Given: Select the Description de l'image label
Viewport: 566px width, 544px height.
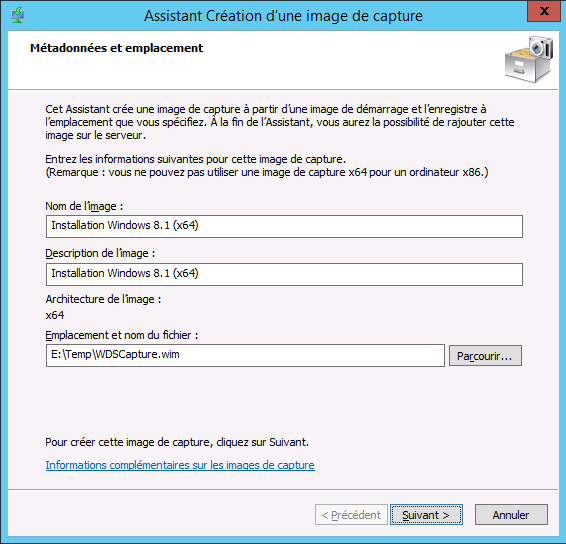Looking at the screenshot, I should pyautogui.click(x=100, y=253).
